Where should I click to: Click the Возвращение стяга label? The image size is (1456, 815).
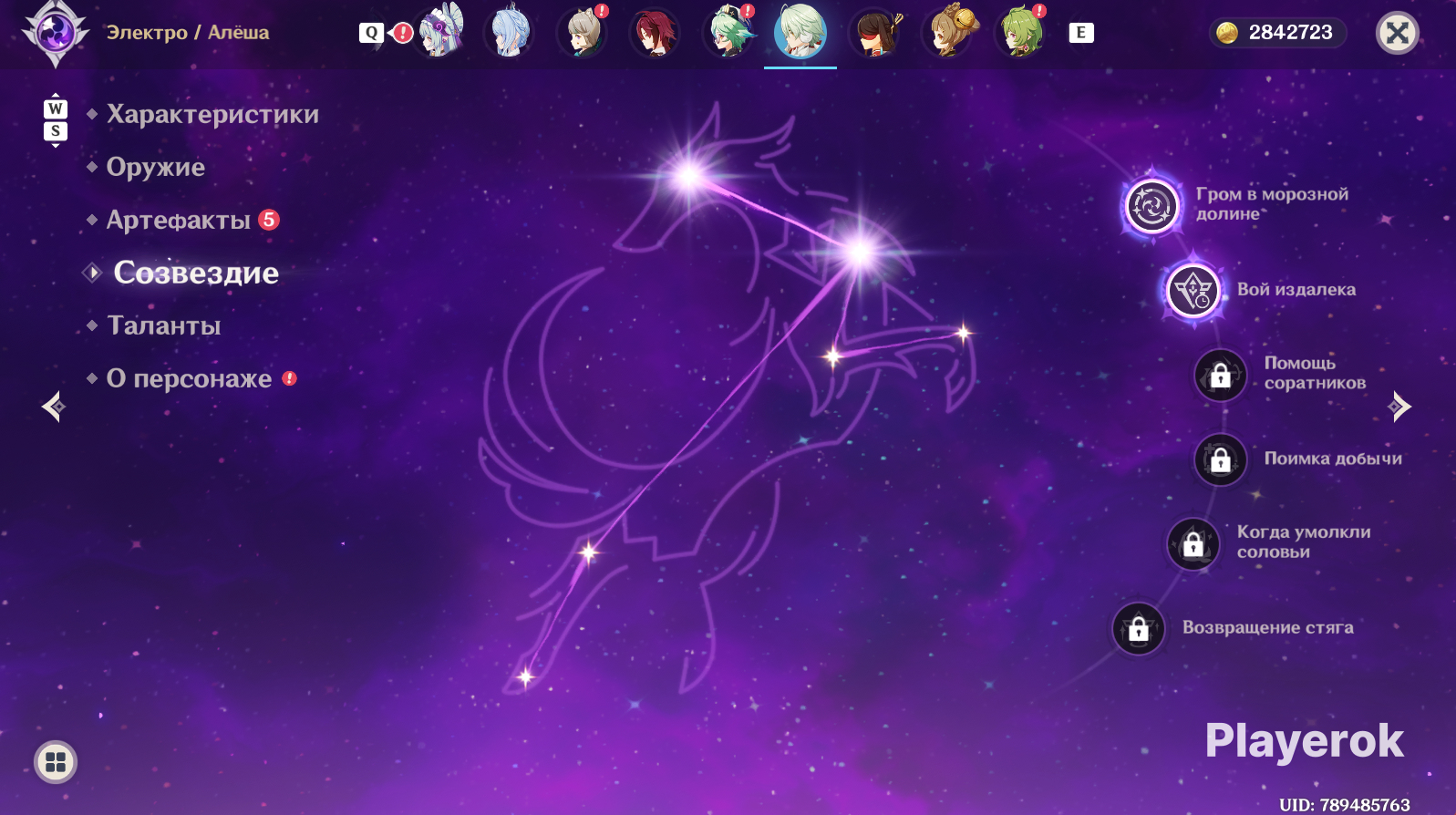pos(1268,627)
